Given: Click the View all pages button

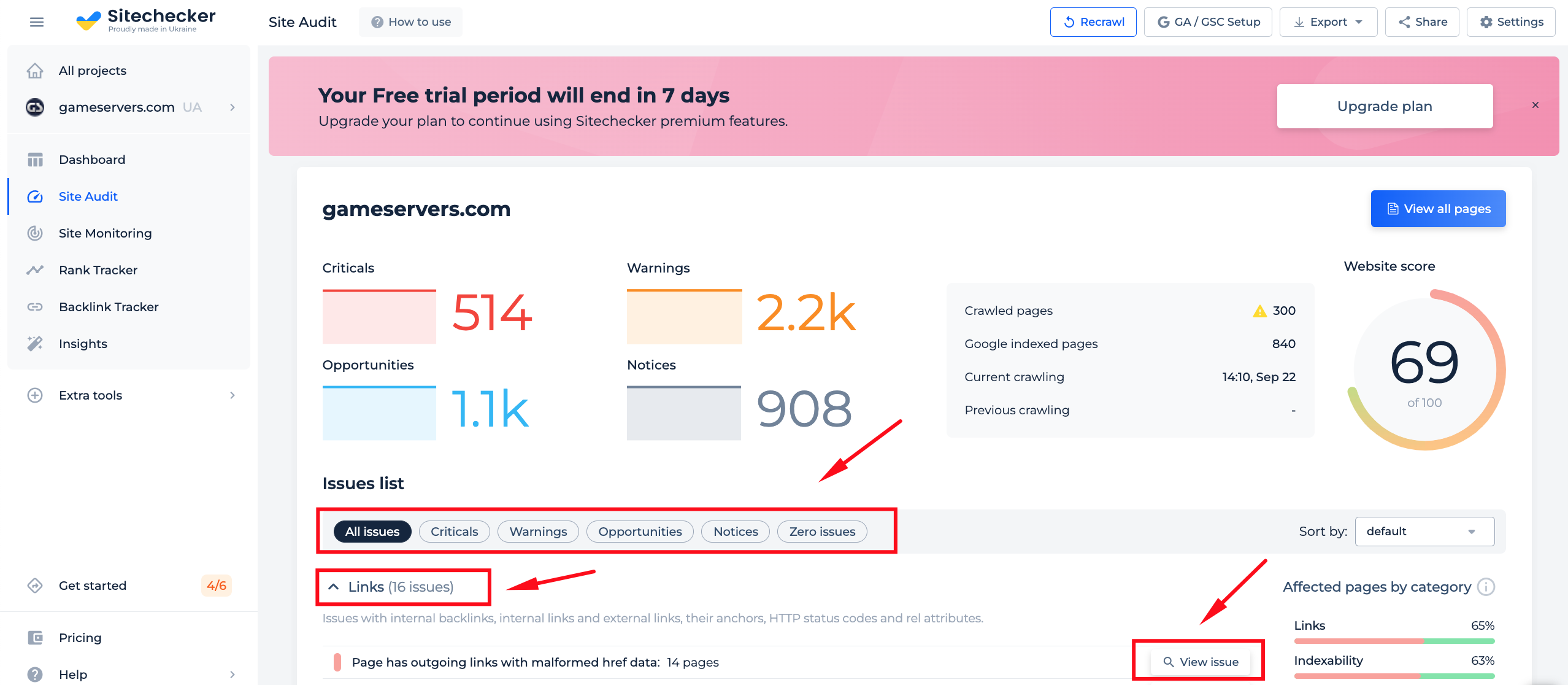Looking at the screenshot, I should [x=1438, y=209].
